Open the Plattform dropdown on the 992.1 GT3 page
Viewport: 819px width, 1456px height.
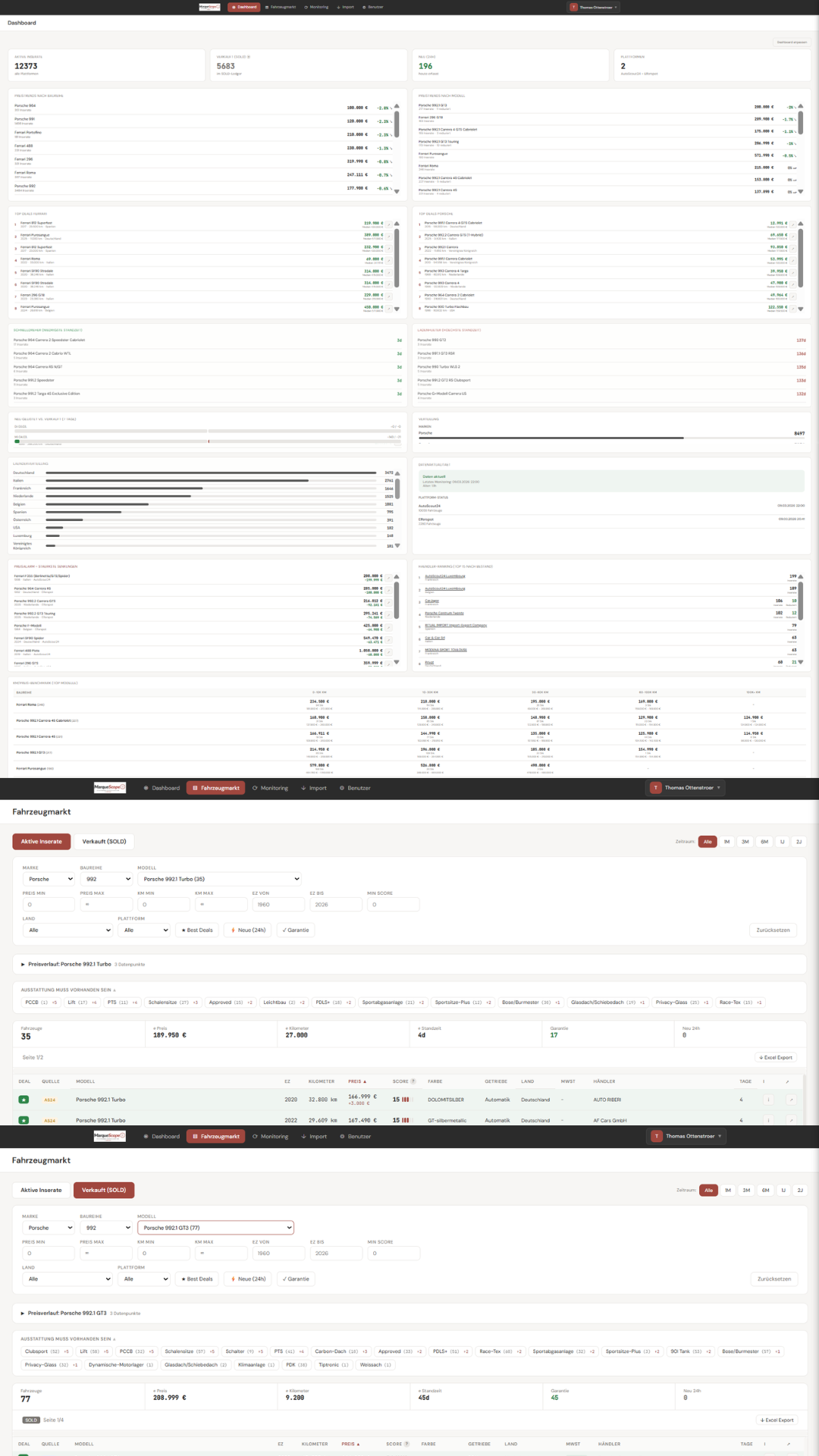[x=144, y=1279]
